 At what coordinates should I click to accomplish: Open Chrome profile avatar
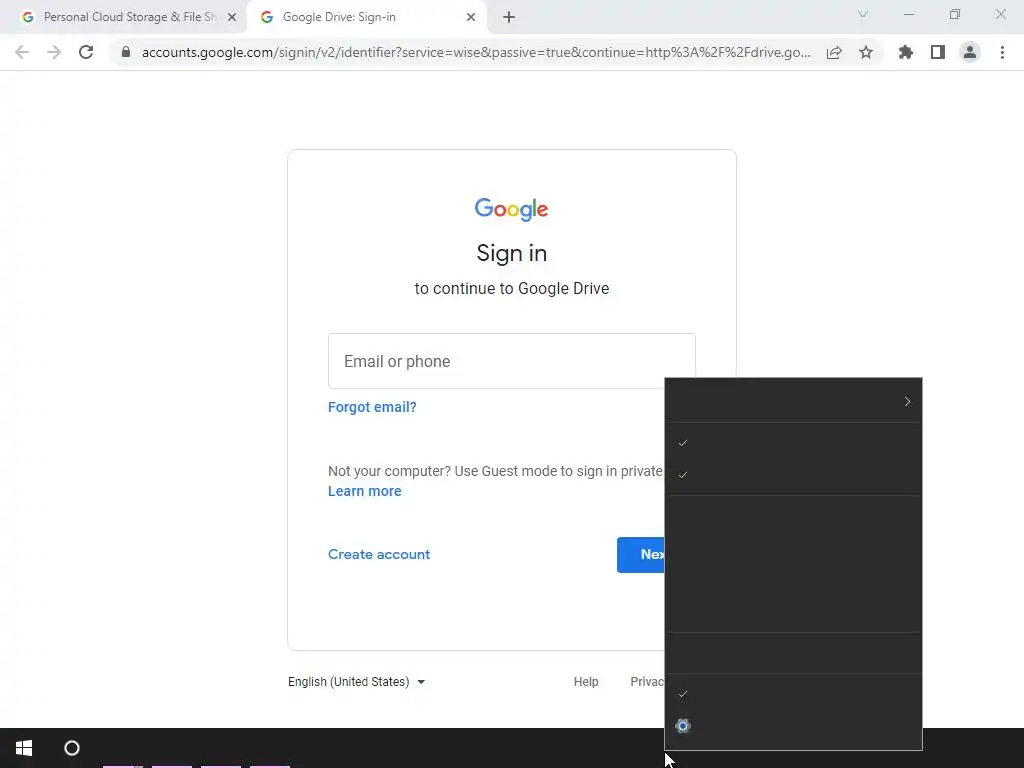[x=970, y=52]
